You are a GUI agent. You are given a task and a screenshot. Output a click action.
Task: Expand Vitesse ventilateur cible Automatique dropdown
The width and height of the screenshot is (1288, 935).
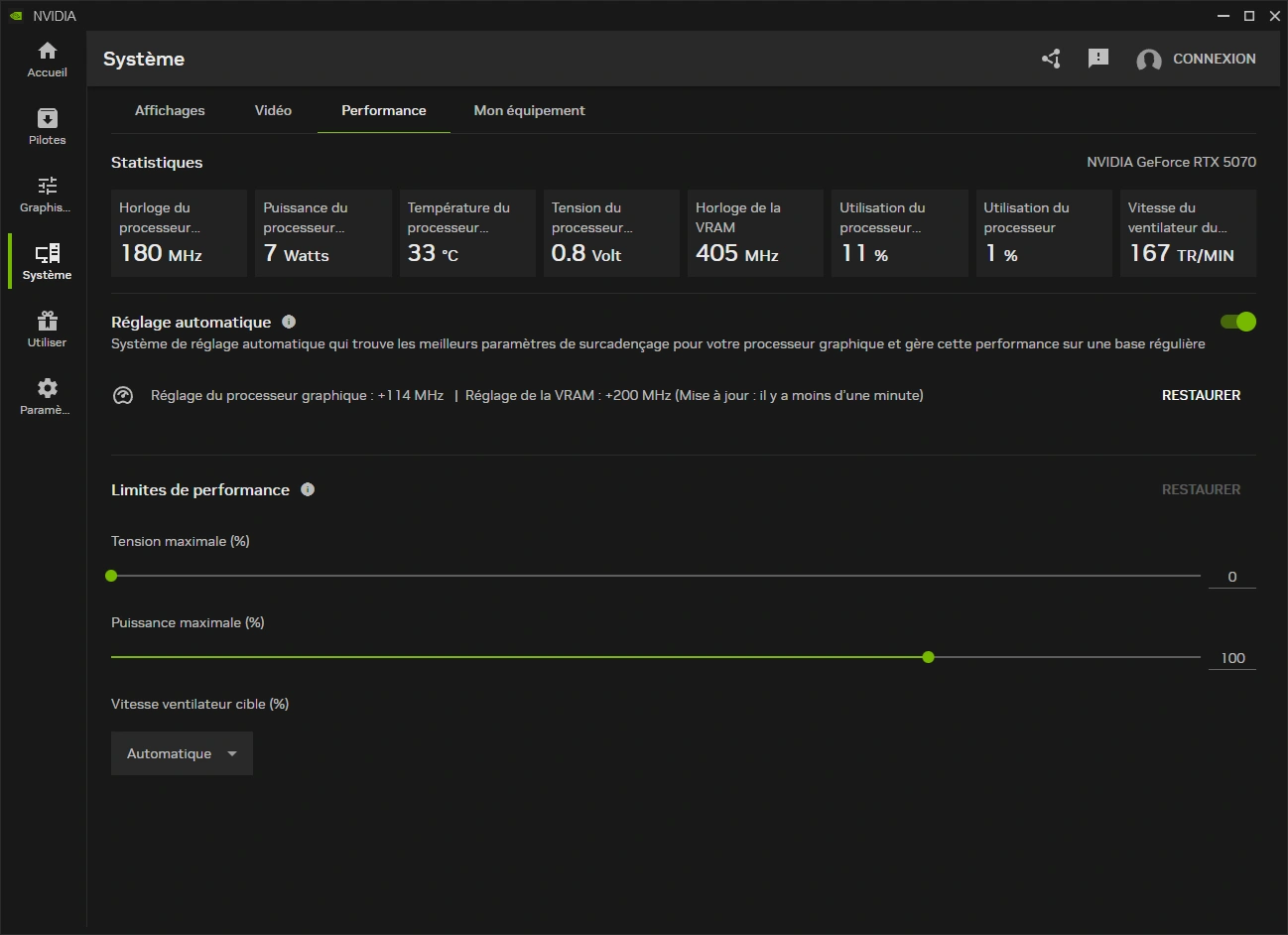(182, 753)
